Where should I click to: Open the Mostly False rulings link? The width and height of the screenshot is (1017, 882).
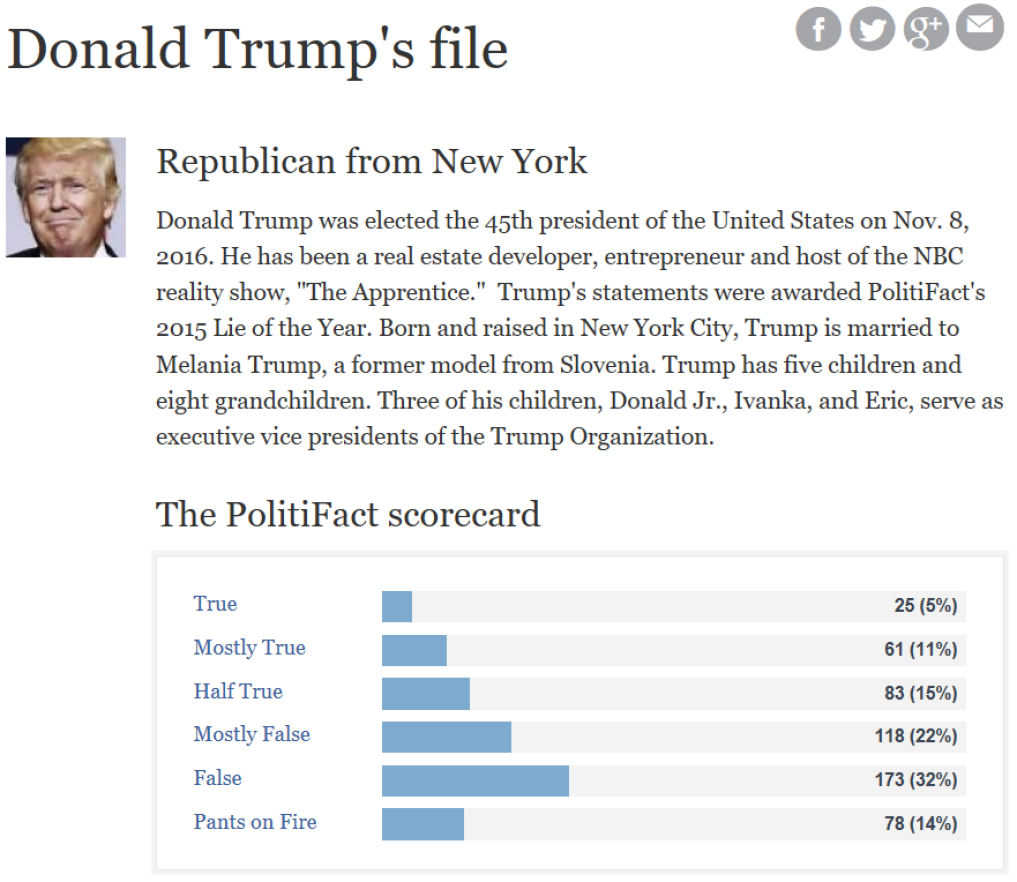pos(252,735)
